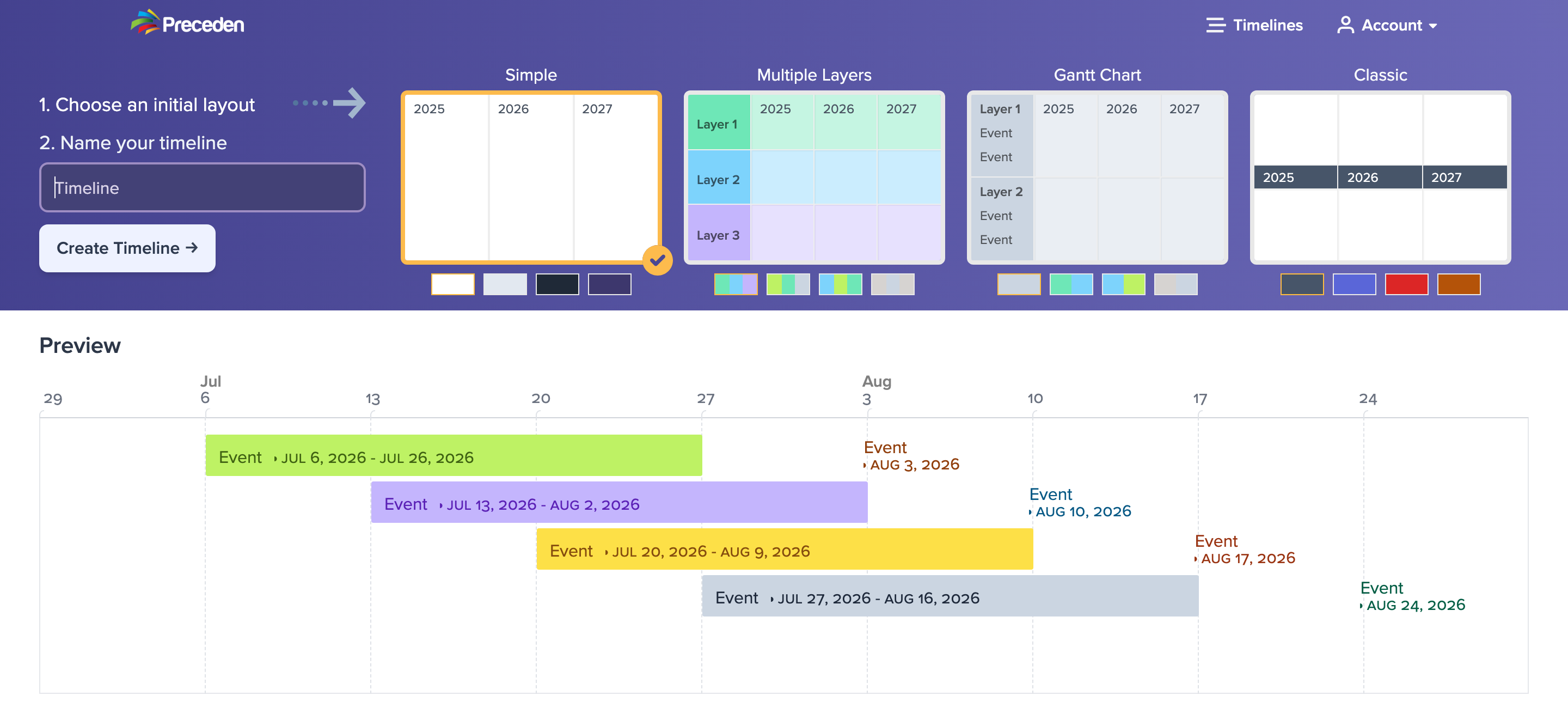Choose the white Simple color theme swatch

click(x=453, y=284)
